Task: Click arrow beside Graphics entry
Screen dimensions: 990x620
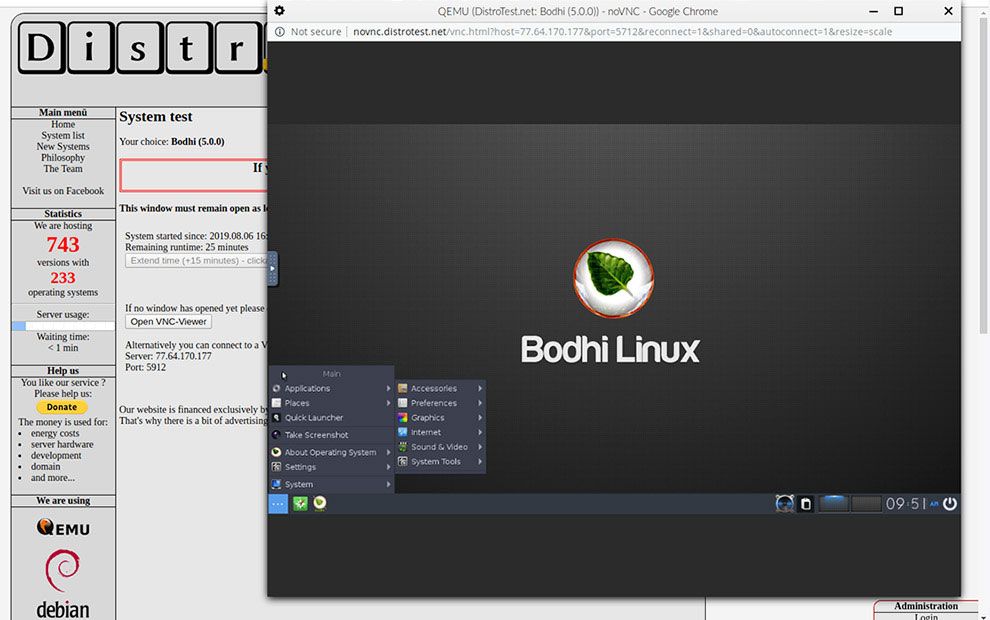Action: pos(480,417)
